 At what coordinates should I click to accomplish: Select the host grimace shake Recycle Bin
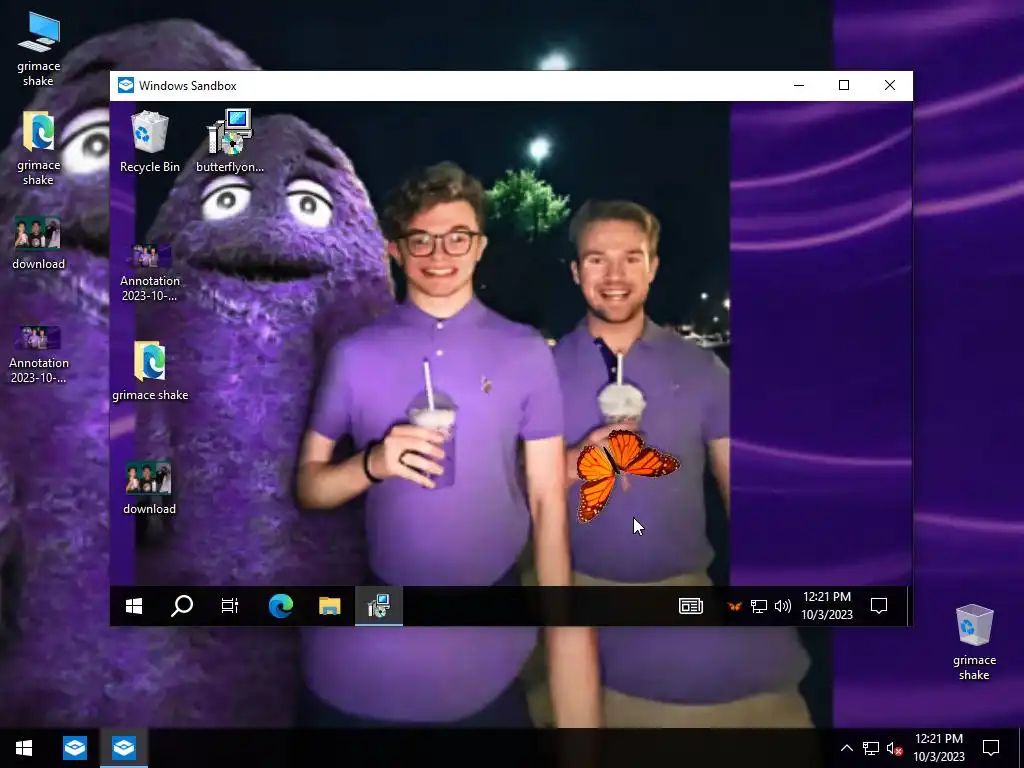(x=974, y=643)
